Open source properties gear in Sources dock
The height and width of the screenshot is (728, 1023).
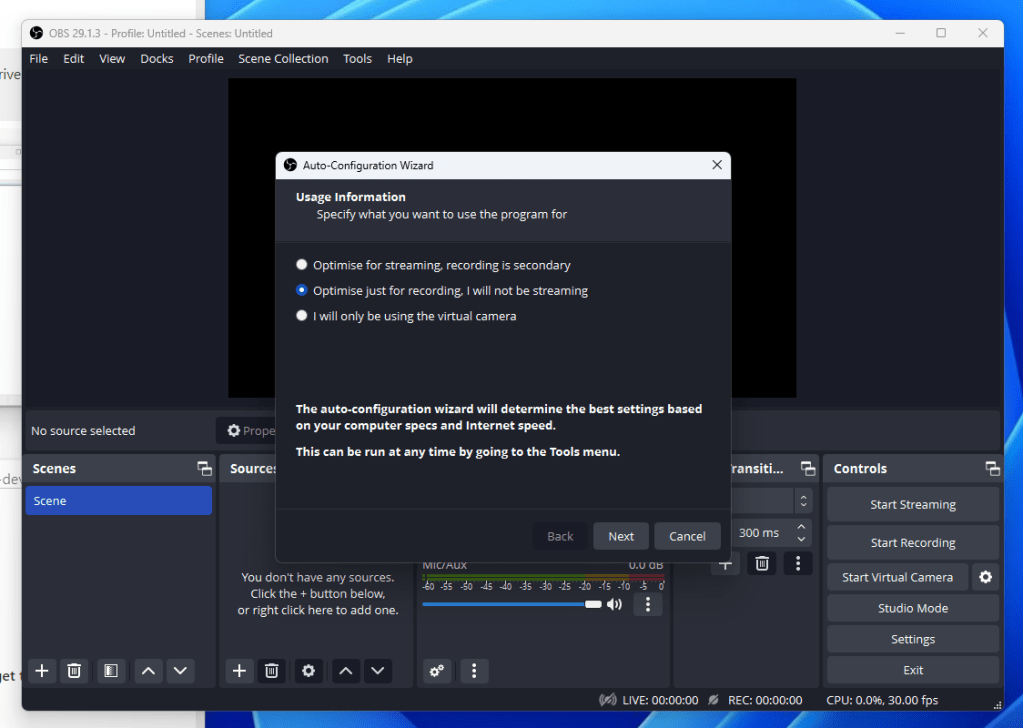point(309,671)
